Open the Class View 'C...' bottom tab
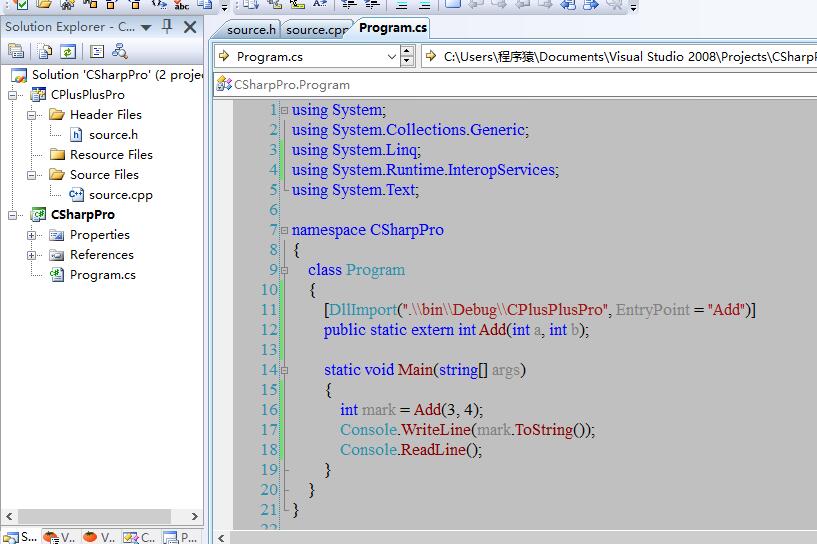 (139, 537)
